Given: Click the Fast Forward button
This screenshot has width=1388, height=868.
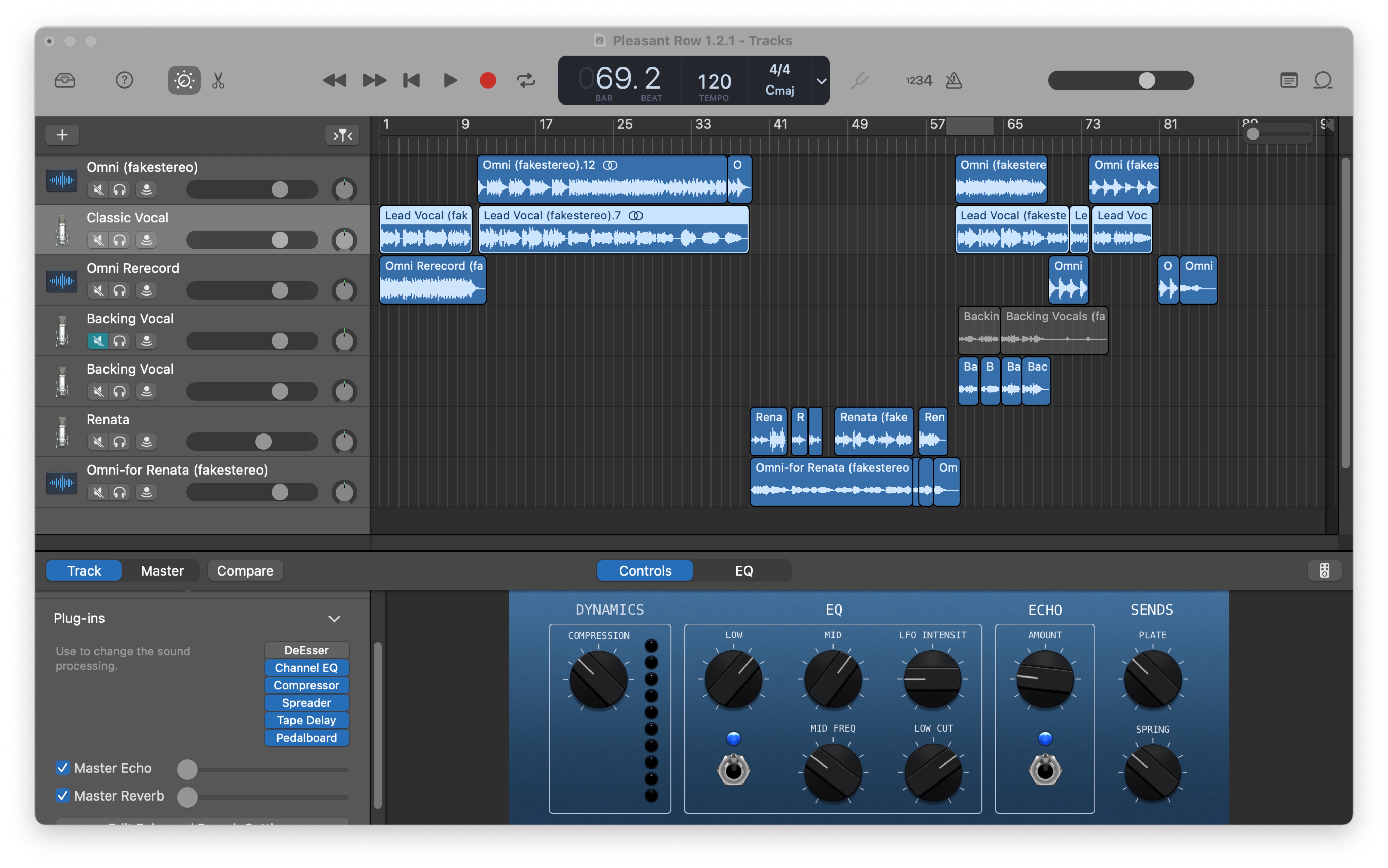Looking at the screenshot, I should [374, 80].
